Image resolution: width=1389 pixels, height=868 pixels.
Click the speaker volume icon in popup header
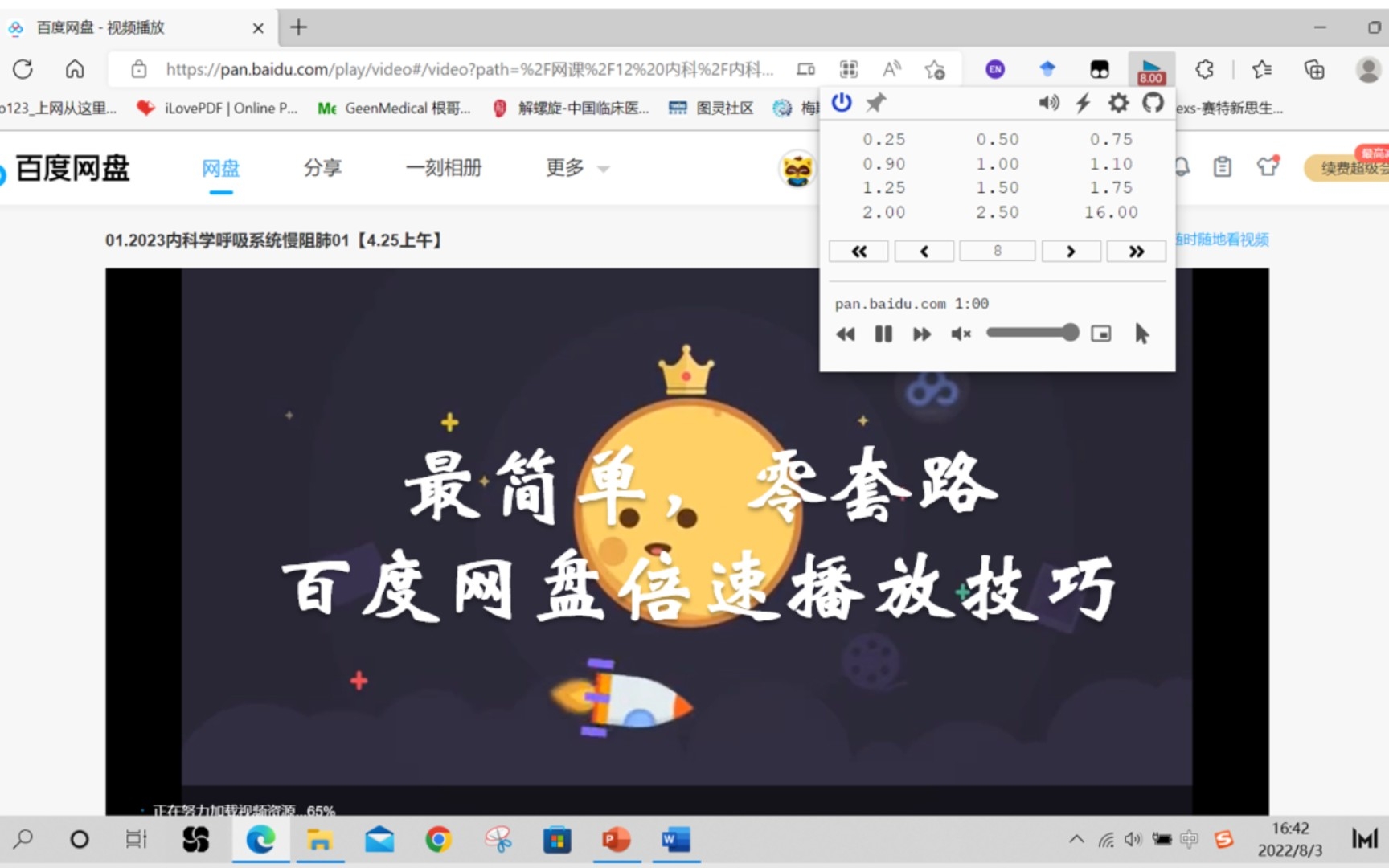pyautogui.click(x=1049, y=103)
